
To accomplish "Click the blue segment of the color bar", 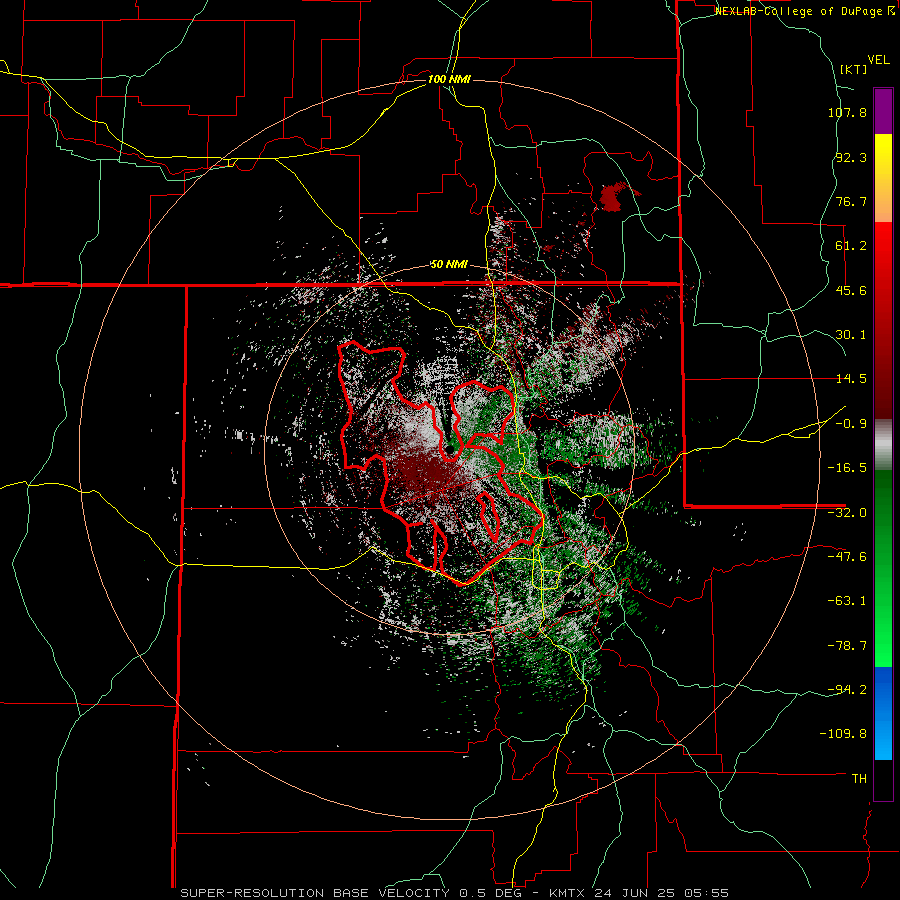I will coord(883,713).
